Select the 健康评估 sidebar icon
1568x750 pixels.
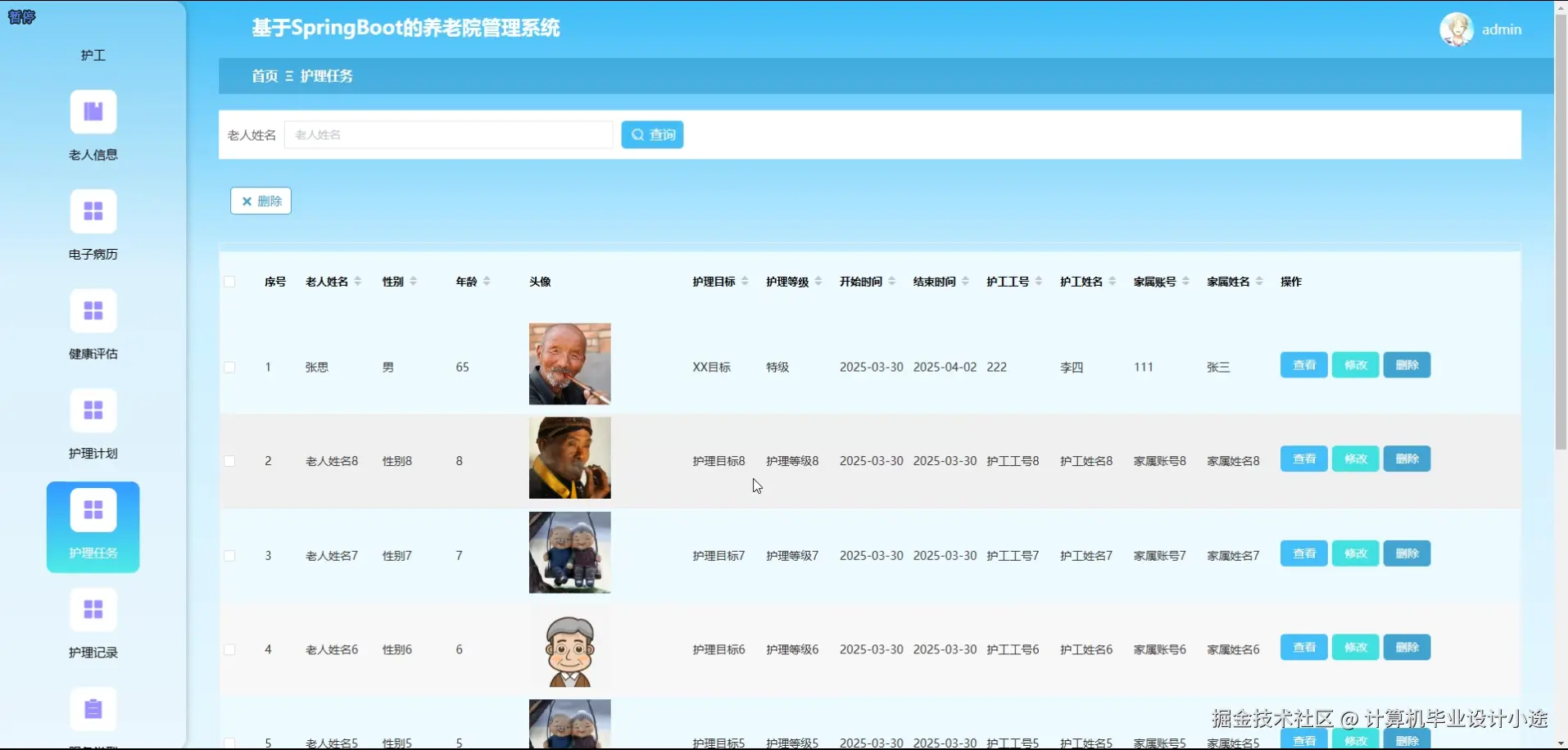(x=93, y=310)
